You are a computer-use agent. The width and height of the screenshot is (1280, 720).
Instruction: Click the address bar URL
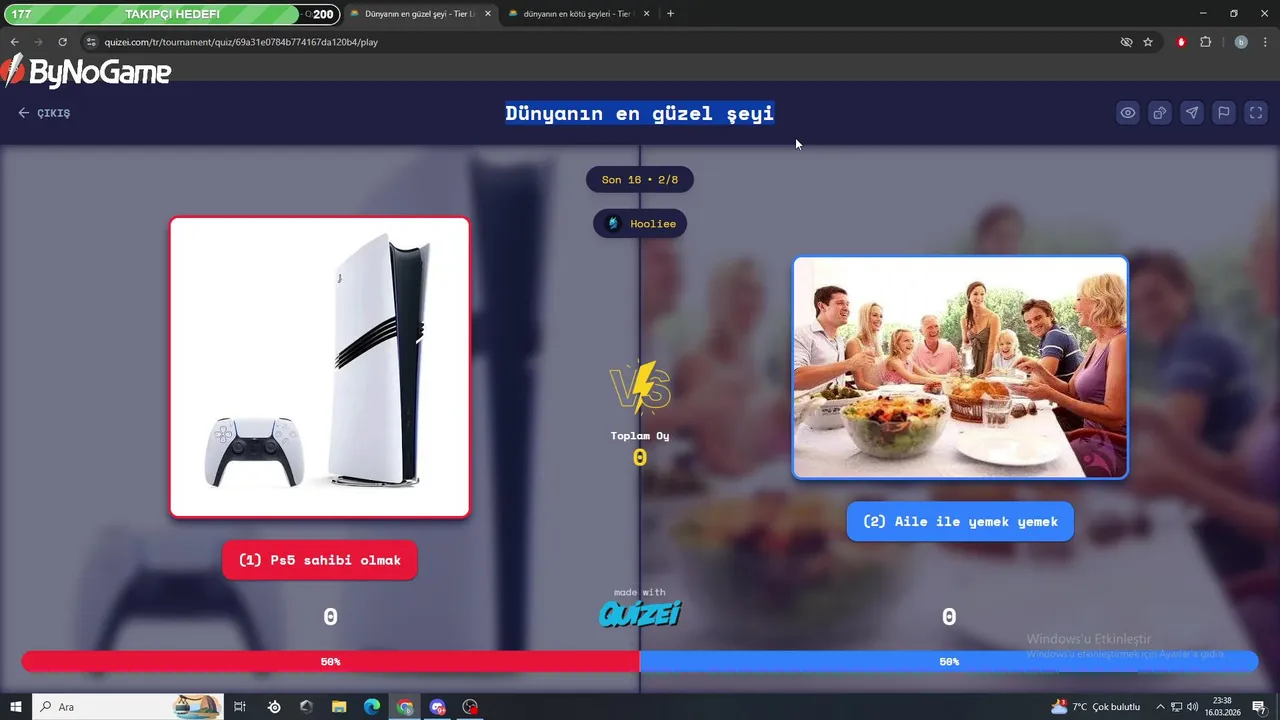tap(241, 42)
